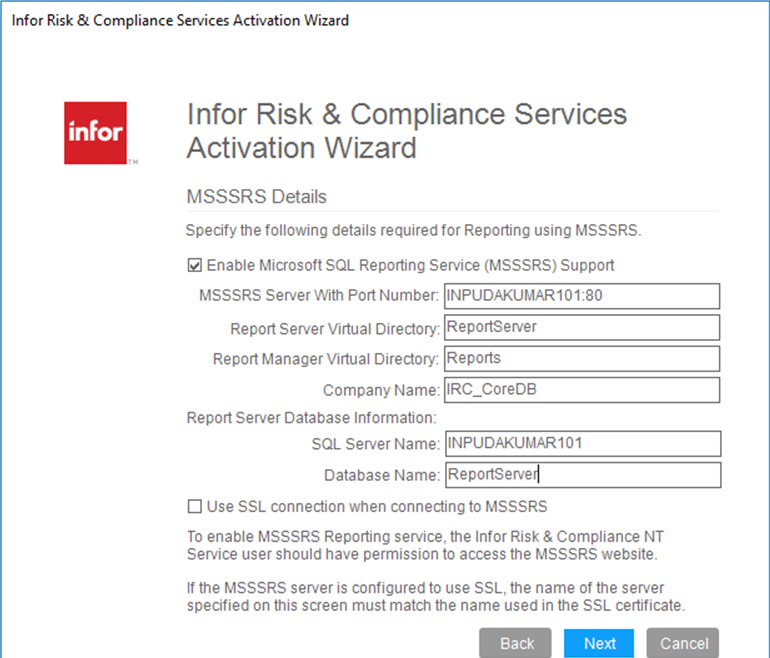The image size is (770, 658).
Task: Click the Activation Wizard main heading
Action: coord(406,131)
